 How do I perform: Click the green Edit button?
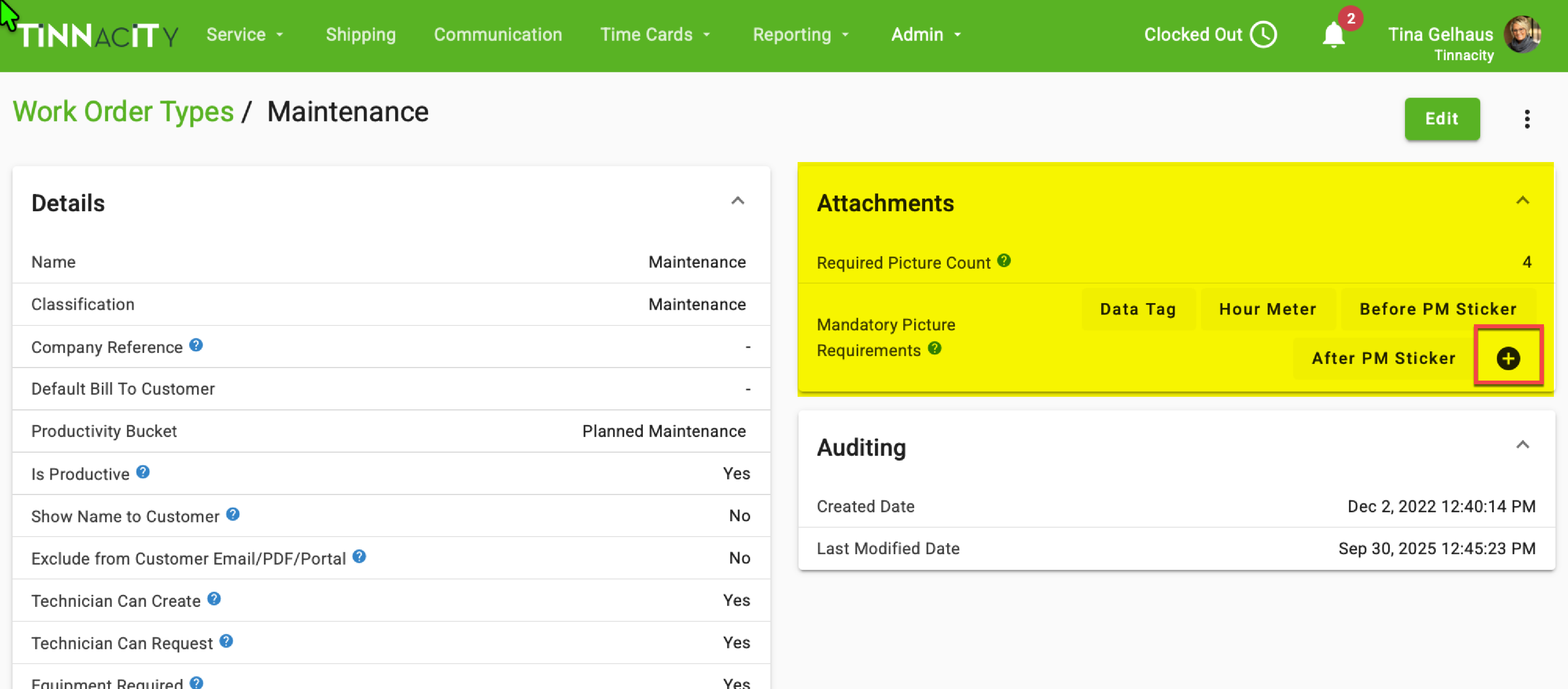(x=1442, y=119)
